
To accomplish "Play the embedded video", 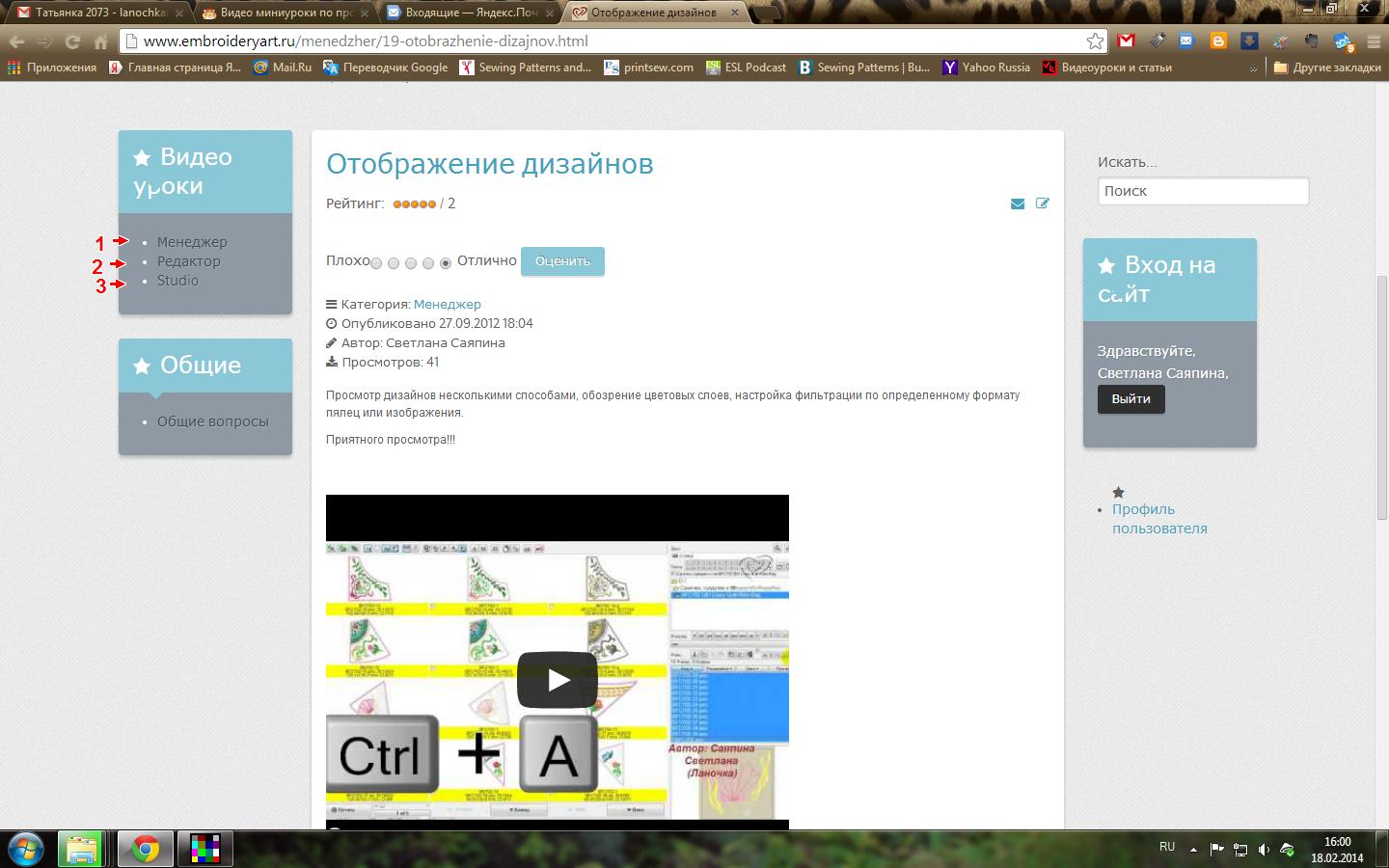I will coord(557,680).
